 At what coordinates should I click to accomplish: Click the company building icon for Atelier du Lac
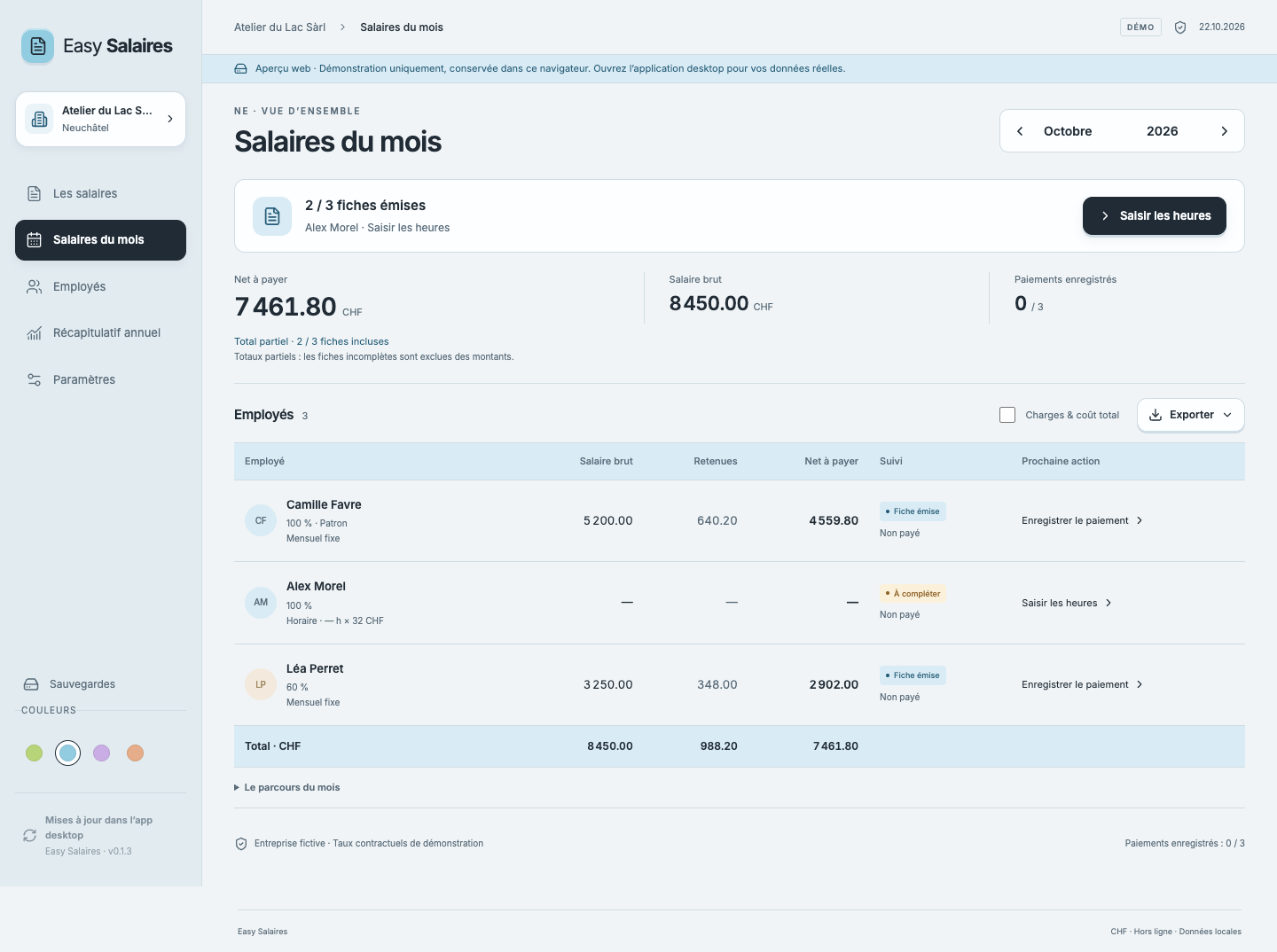click(40, 119)
